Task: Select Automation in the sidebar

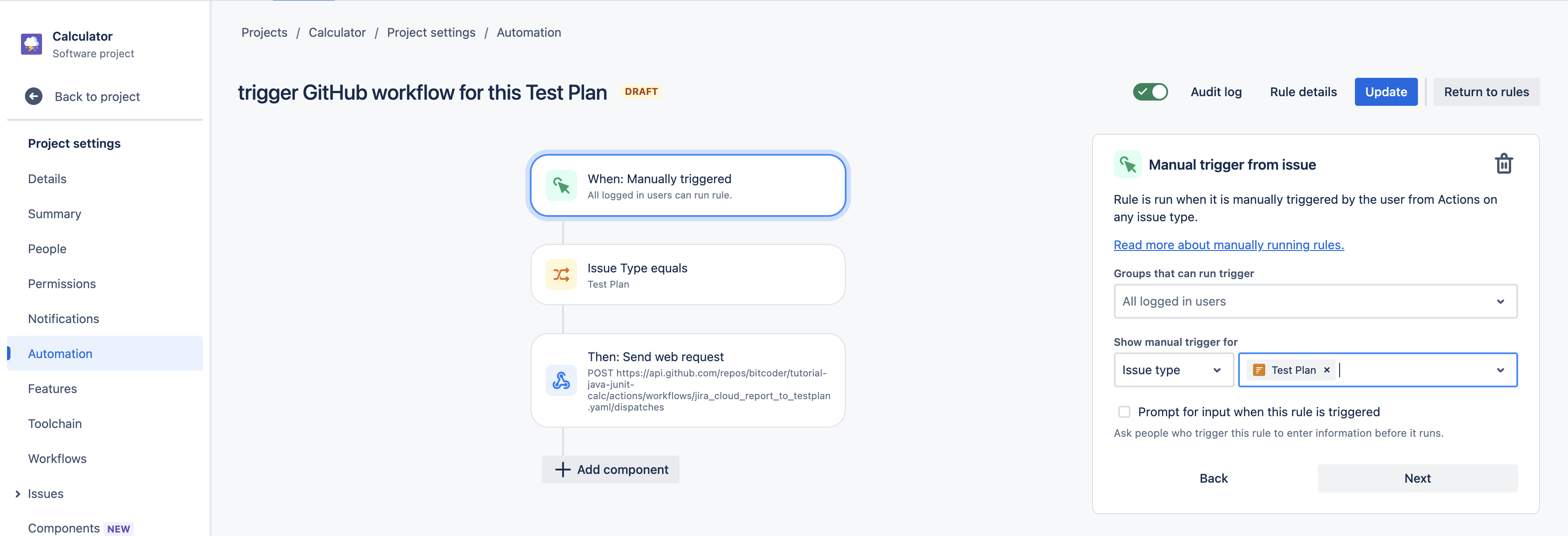Action: tap(105, 354)
